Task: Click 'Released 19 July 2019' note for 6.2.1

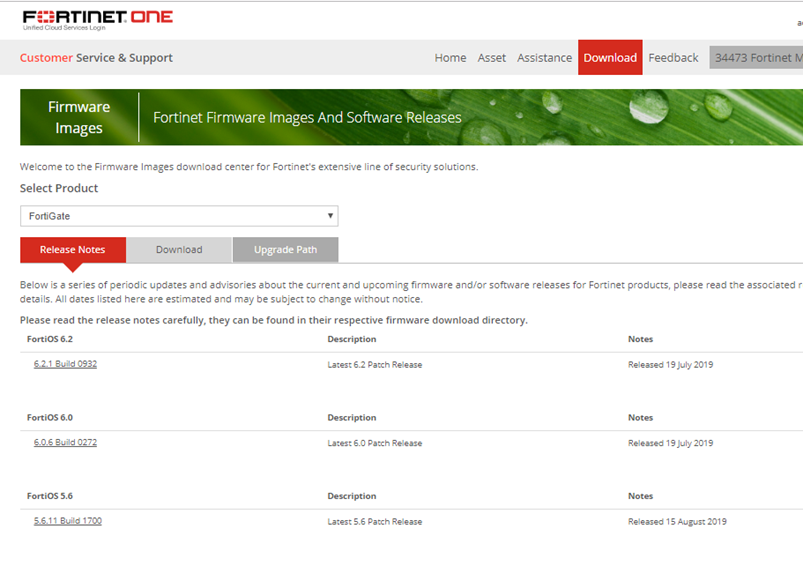Action: tap(670, 365)
